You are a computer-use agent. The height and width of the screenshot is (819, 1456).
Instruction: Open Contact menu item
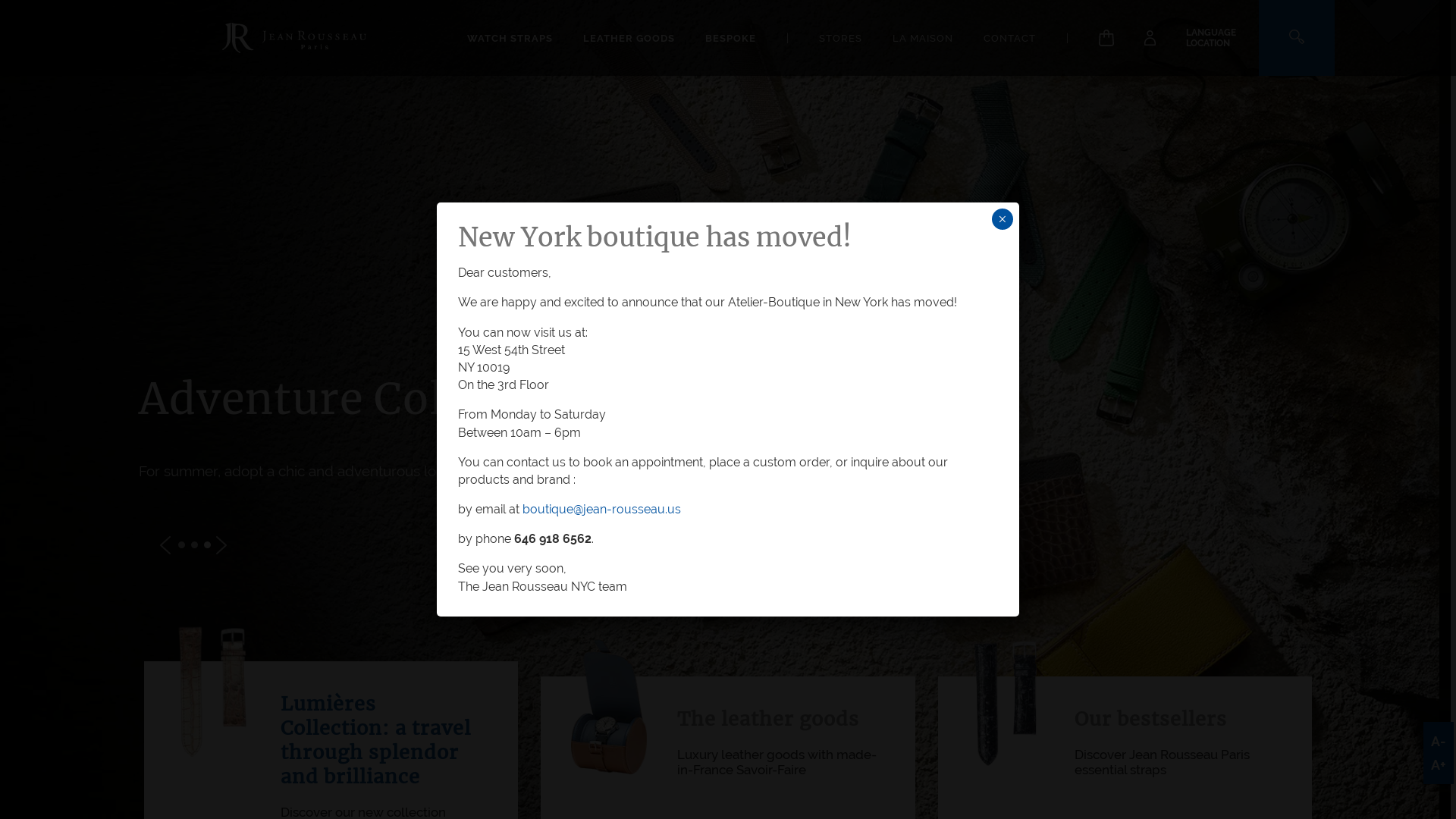(1009, 38)
